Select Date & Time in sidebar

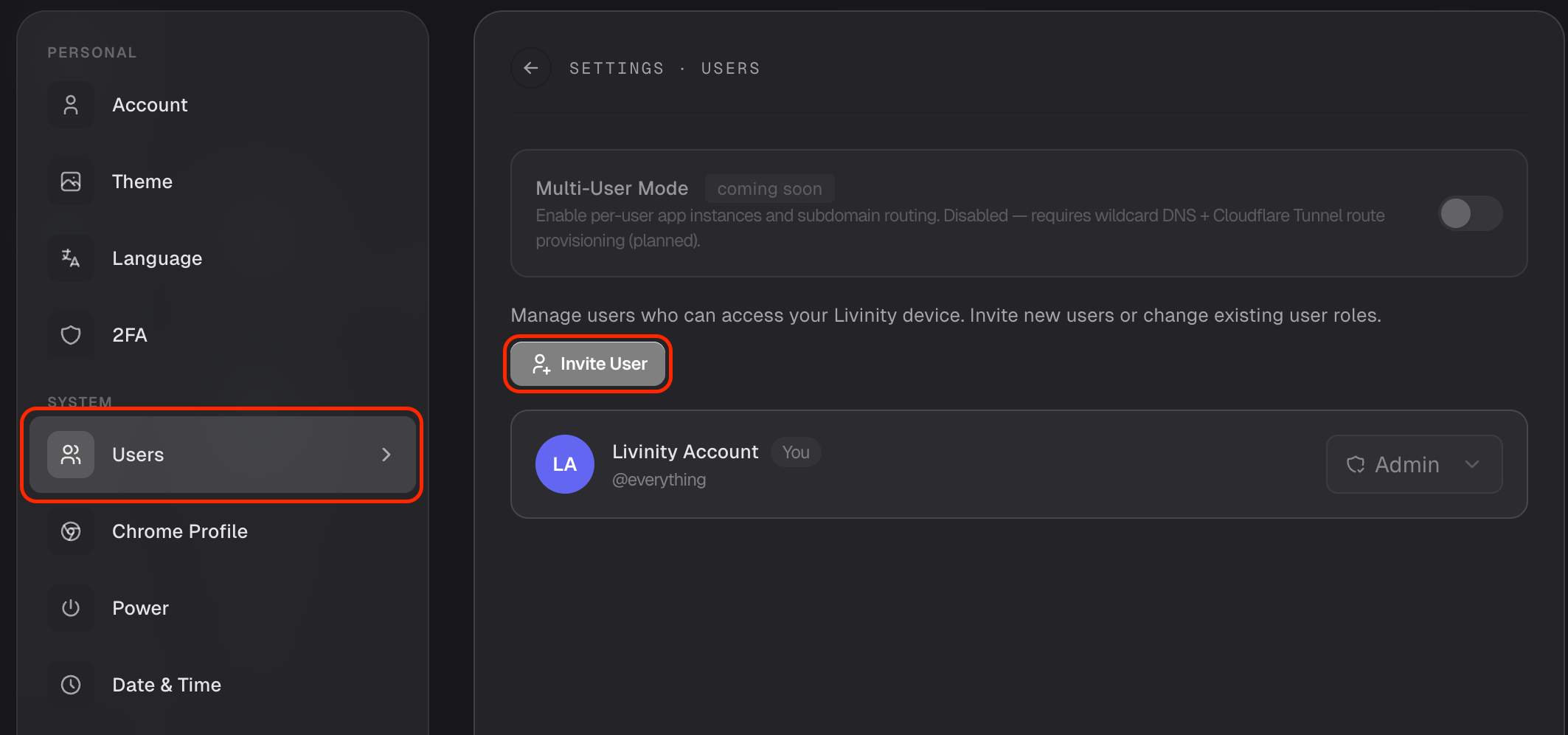pos(222,685)
